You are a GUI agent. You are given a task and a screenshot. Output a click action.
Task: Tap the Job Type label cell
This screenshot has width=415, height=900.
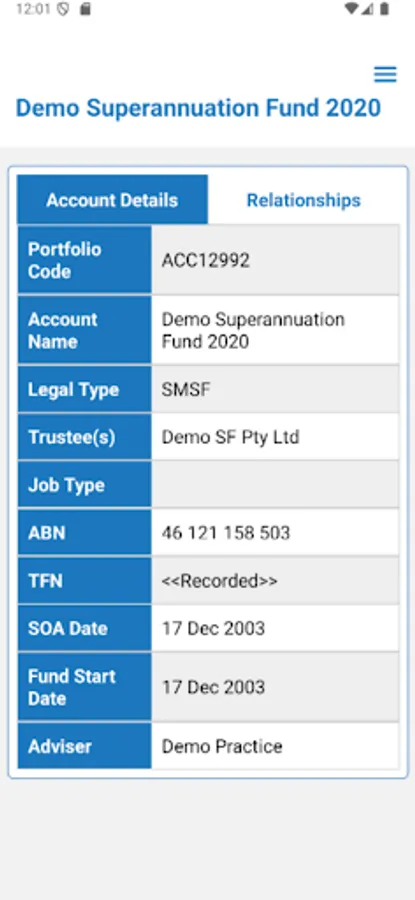point(84,485)
